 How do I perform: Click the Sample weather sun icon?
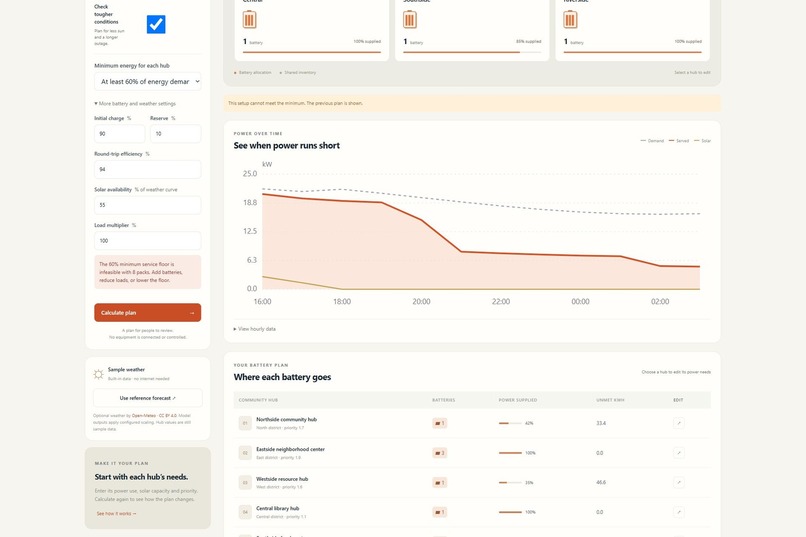(x=99, y=374)
